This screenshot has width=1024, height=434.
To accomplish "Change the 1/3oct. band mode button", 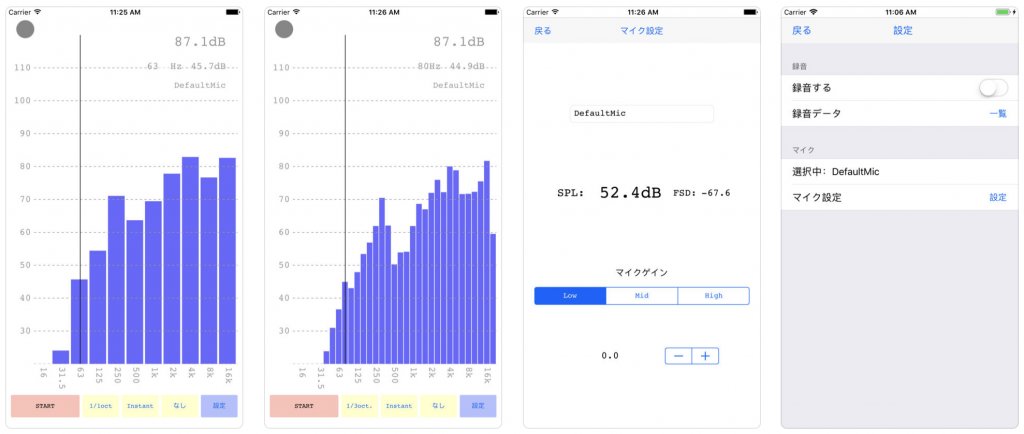I will click(x=360, y=406).
